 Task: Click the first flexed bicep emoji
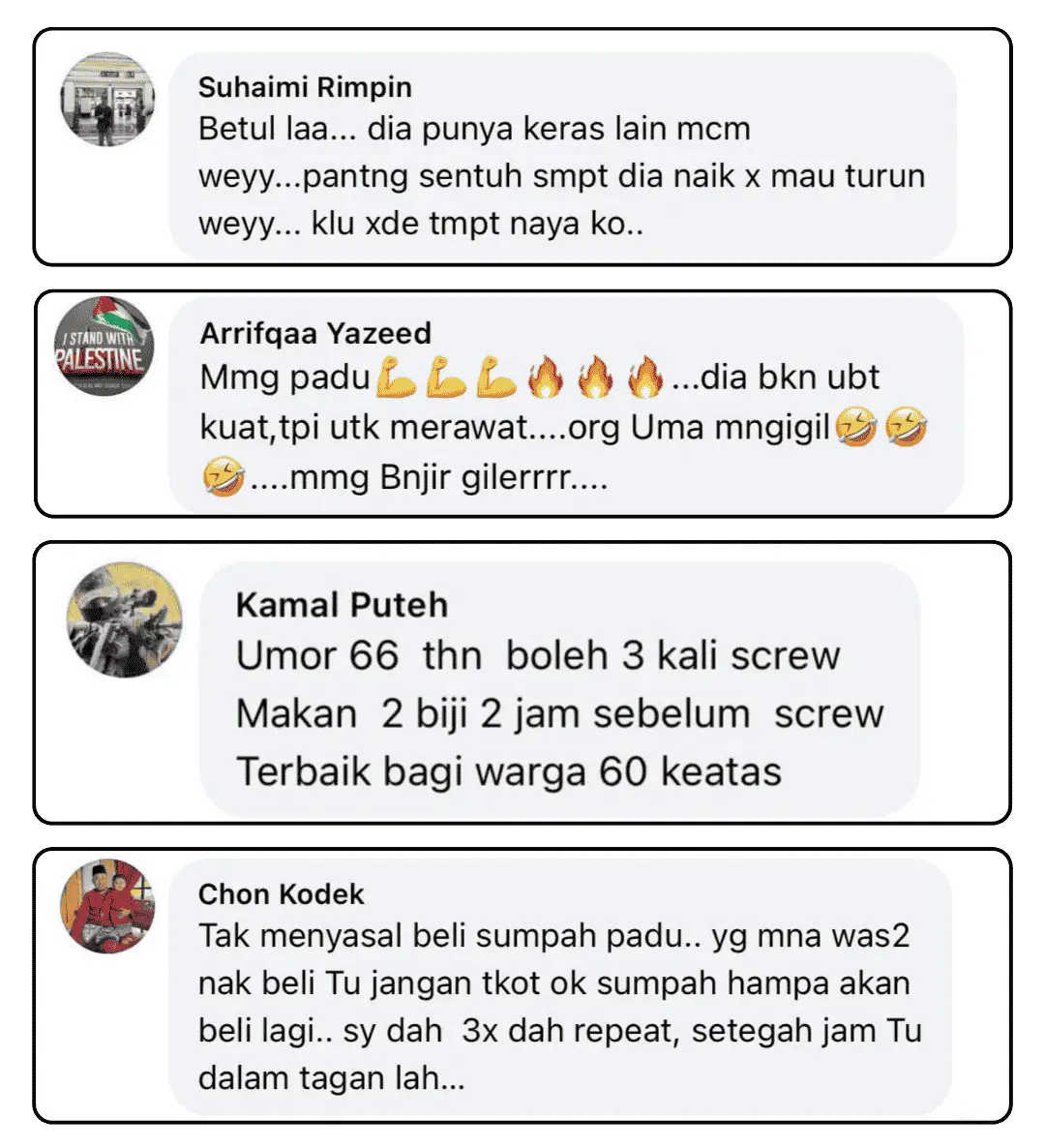click(397, 378)
